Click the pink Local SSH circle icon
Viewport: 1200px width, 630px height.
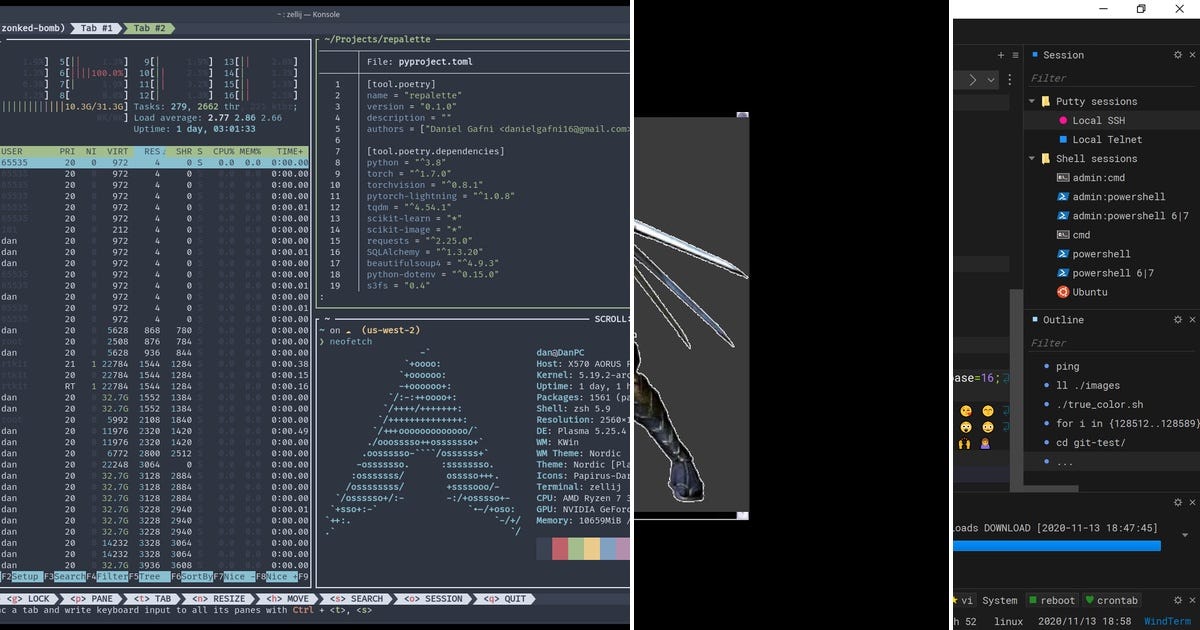(1063, 120)
